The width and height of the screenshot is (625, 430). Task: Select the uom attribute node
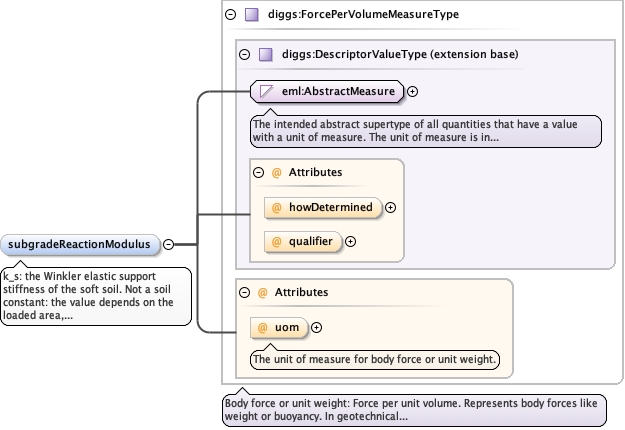coord(279,328)
